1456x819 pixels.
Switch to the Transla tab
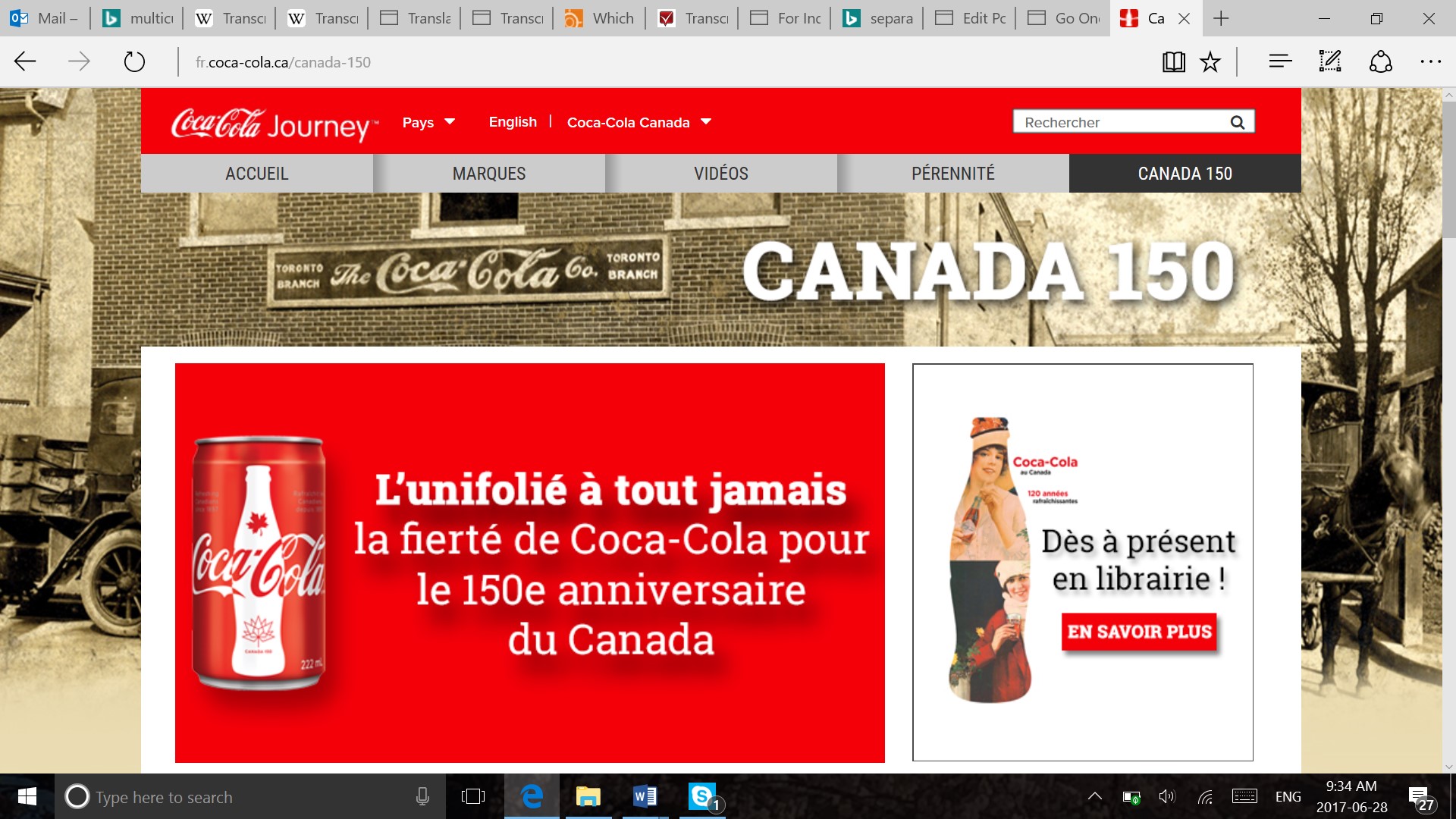click(415, 18)
